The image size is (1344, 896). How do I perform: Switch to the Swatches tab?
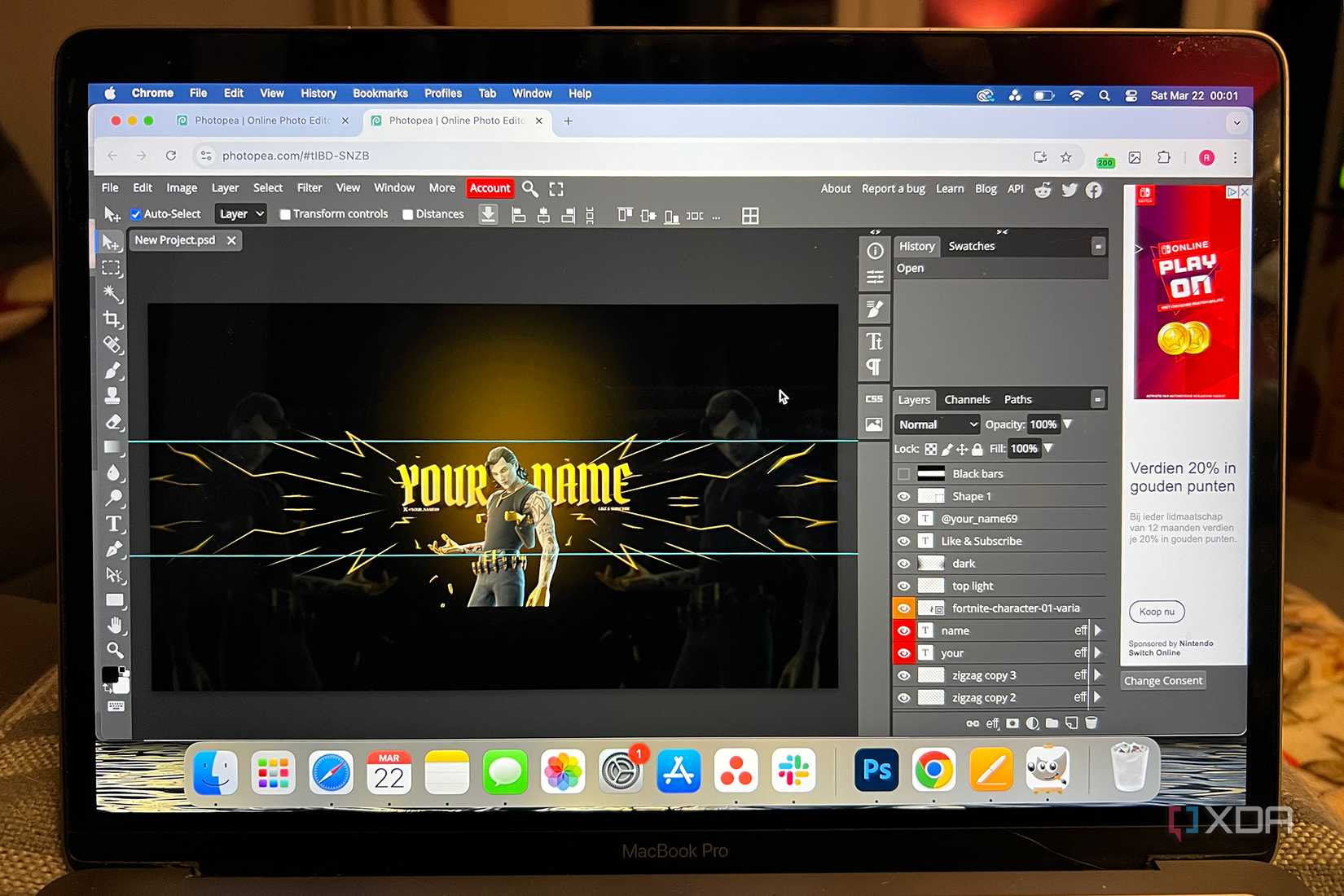pos(972,246)
